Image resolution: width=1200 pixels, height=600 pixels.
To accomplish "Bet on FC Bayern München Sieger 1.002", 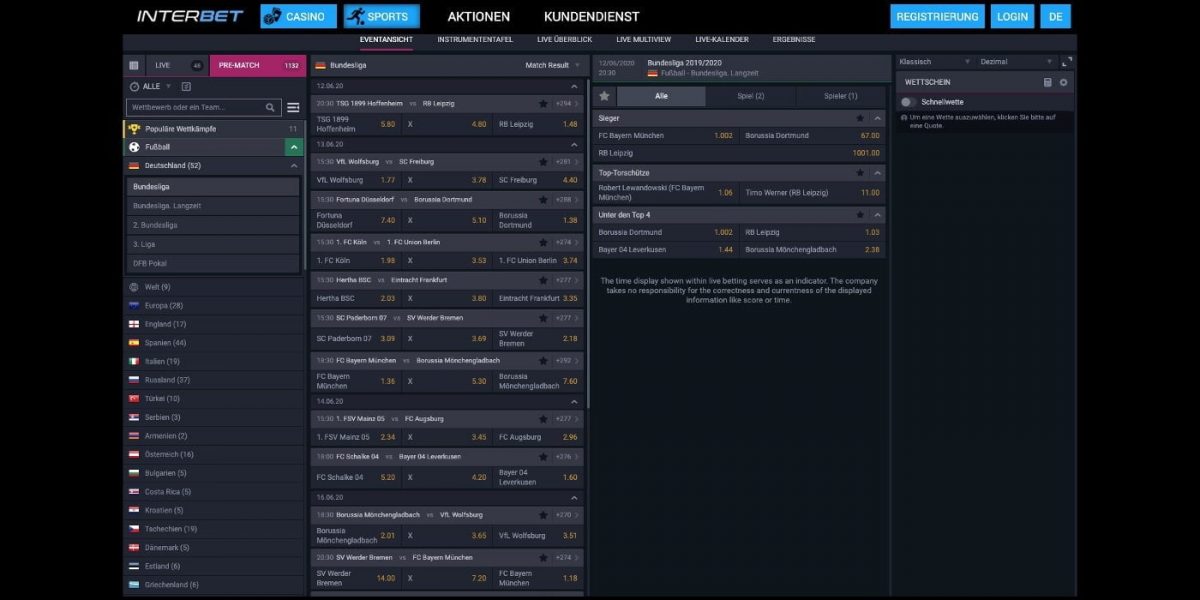I will (665, 135).
